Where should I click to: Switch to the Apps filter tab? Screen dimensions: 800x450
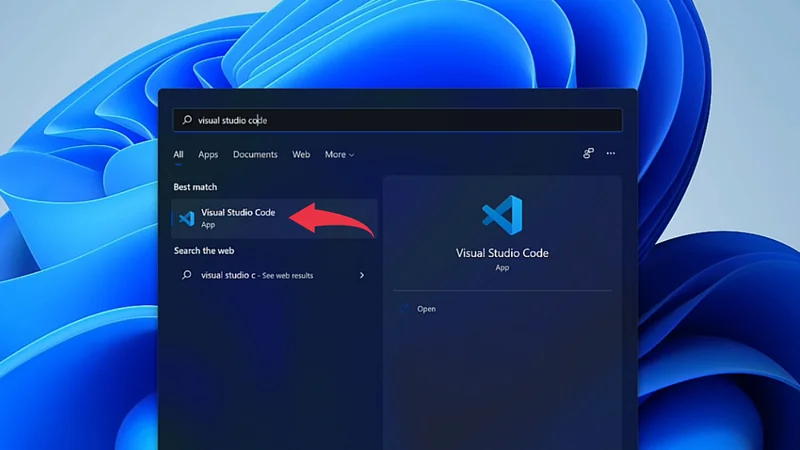[208, 155]
